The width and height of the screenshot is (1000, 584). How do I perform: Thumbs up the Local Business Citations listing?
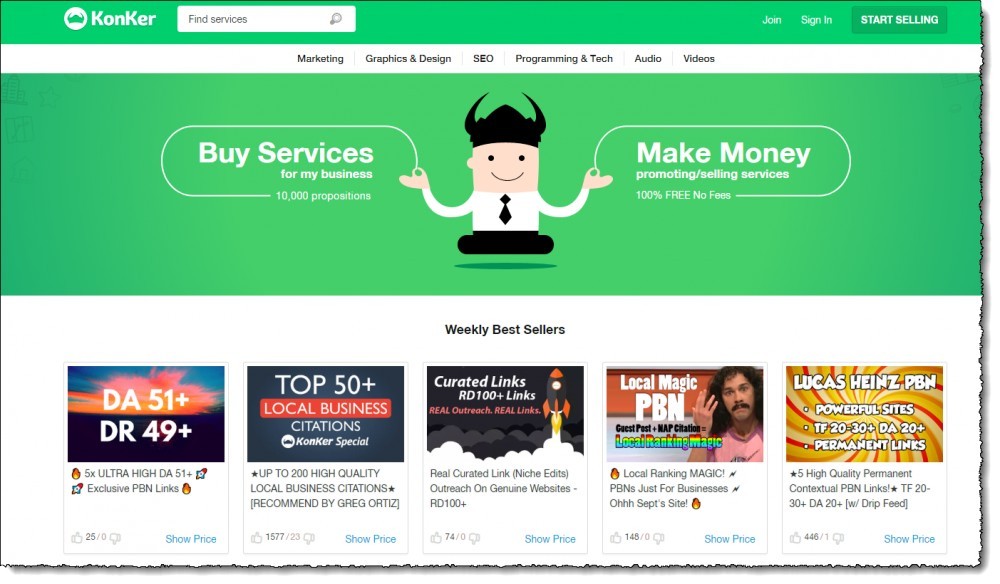[256, 538]
